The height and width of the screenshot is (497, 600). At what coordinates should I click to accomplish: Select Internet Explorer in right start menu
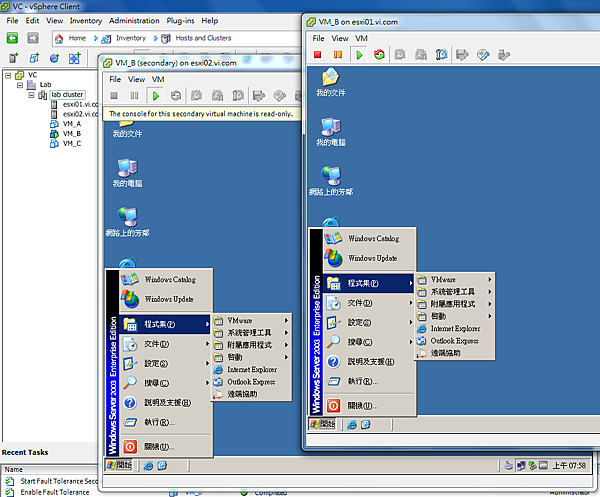tap(454, 328)
